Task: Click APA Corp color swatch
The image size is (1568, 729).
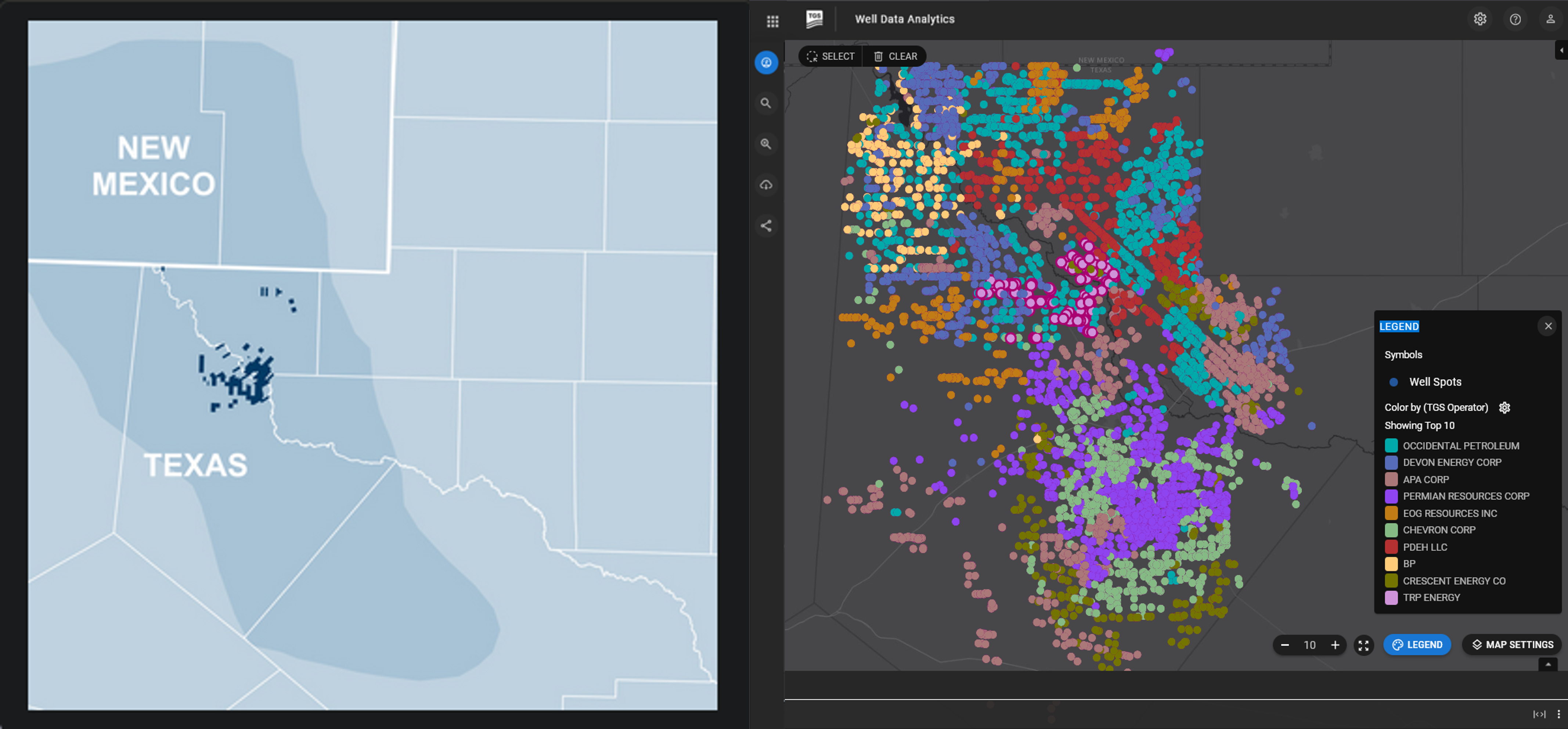Action: click(1391, 480)
